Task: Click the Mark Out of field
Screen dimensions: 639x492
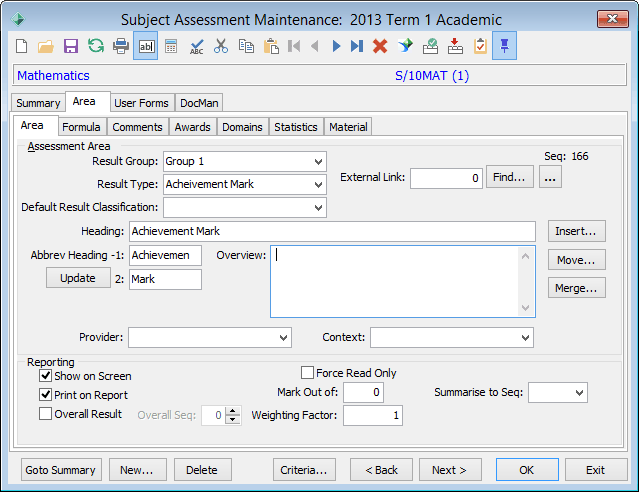Action: click(363, 393)
